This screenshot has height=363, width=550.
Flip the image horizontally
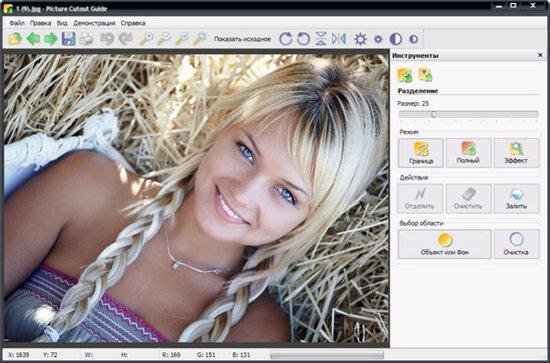(x=339, y=39)
